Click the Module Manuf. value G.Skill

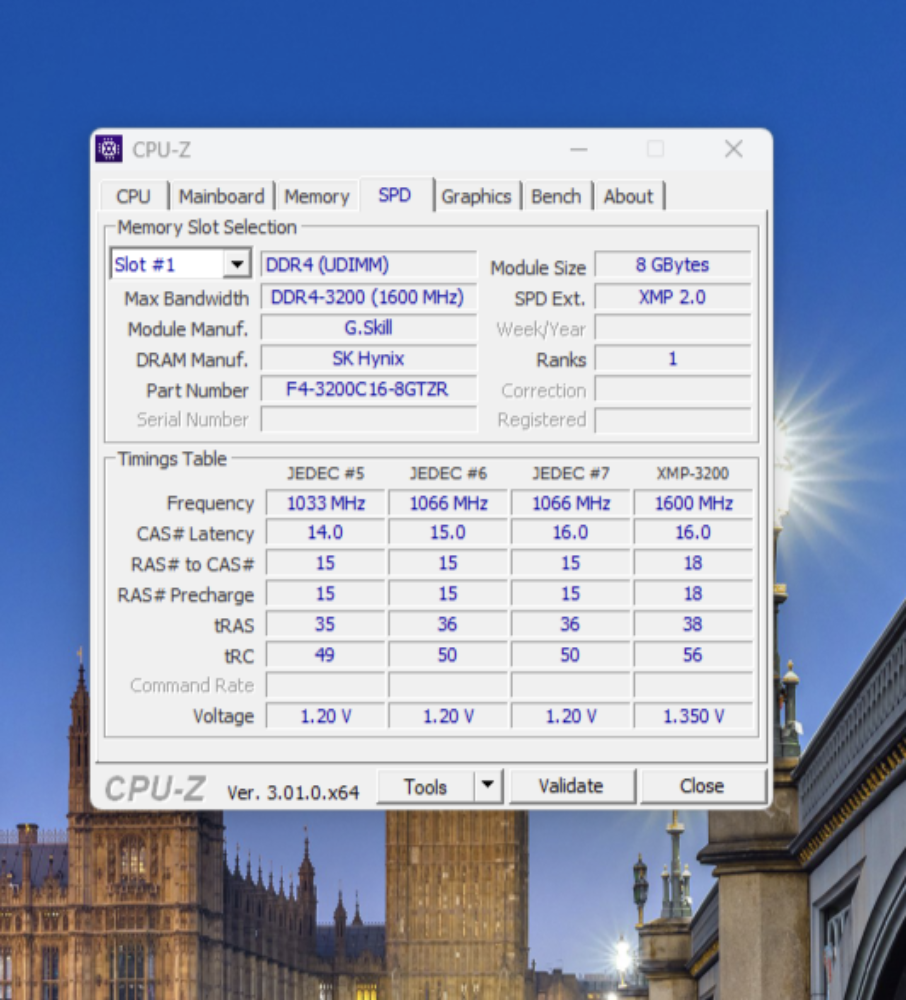(369, 328)
